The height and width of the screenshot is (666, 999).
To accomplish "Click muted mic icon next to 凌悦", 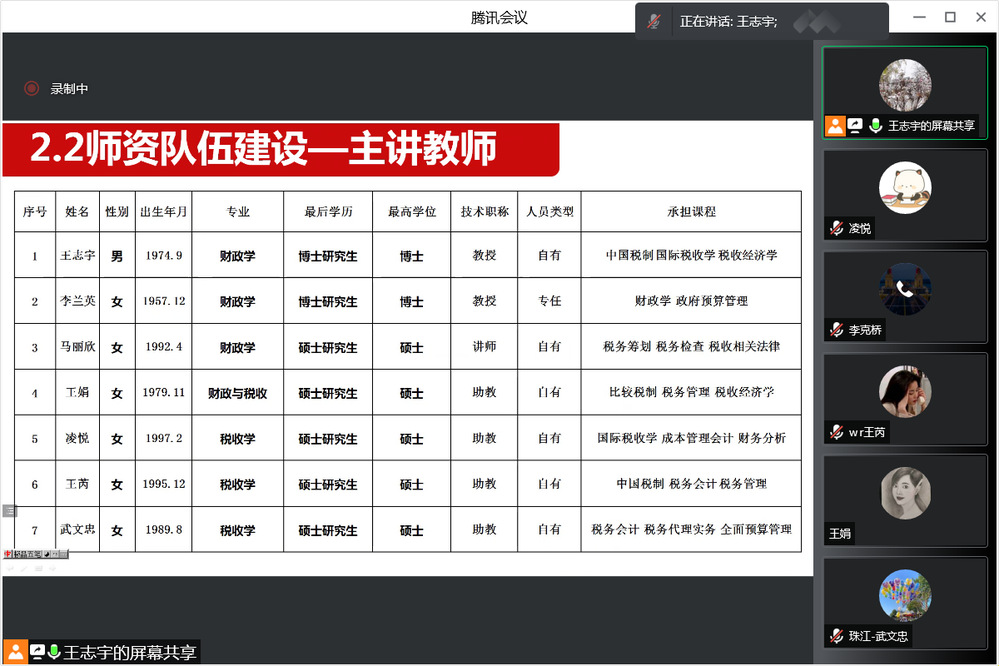I will [836, 229].
